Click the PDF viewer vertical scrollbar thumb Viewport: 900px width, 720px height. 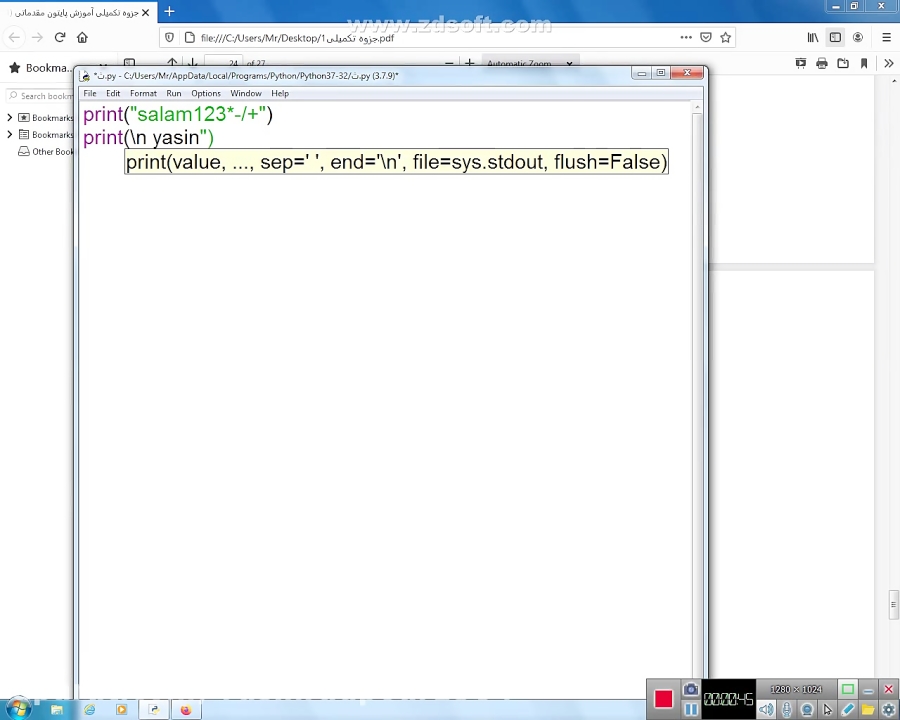893,605
